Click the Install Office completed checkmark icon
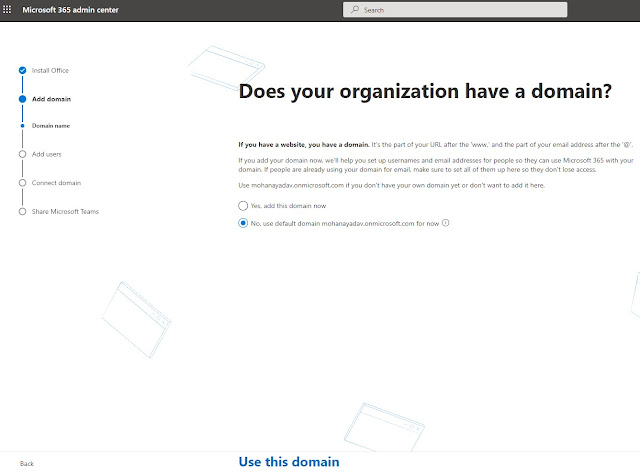 coord(22,70)
